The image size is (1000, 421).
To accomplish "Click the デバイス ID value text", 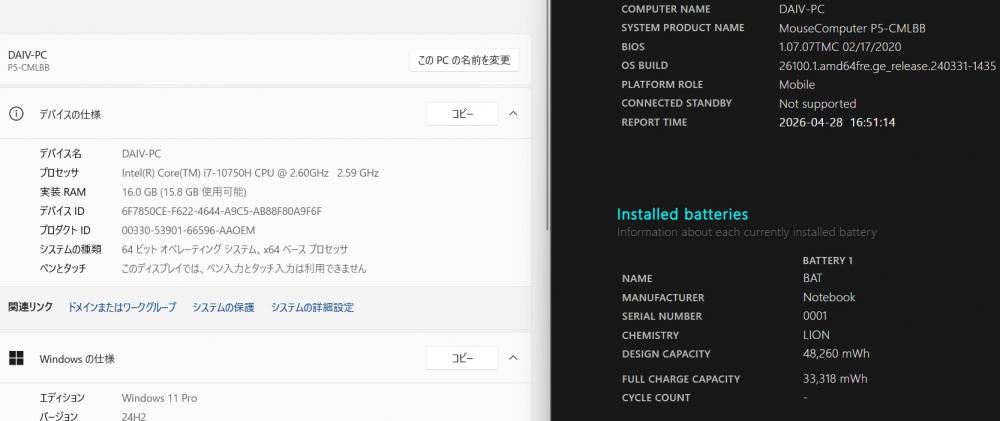I will (221, 211).
